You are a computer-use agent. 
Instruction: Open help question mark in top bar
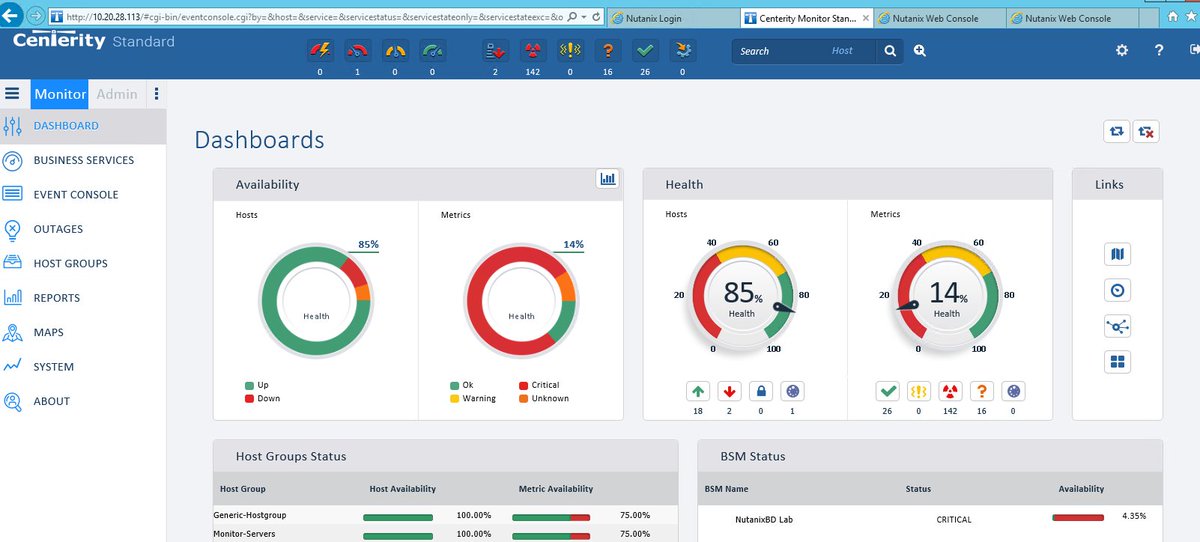(x=1159, y=50)
